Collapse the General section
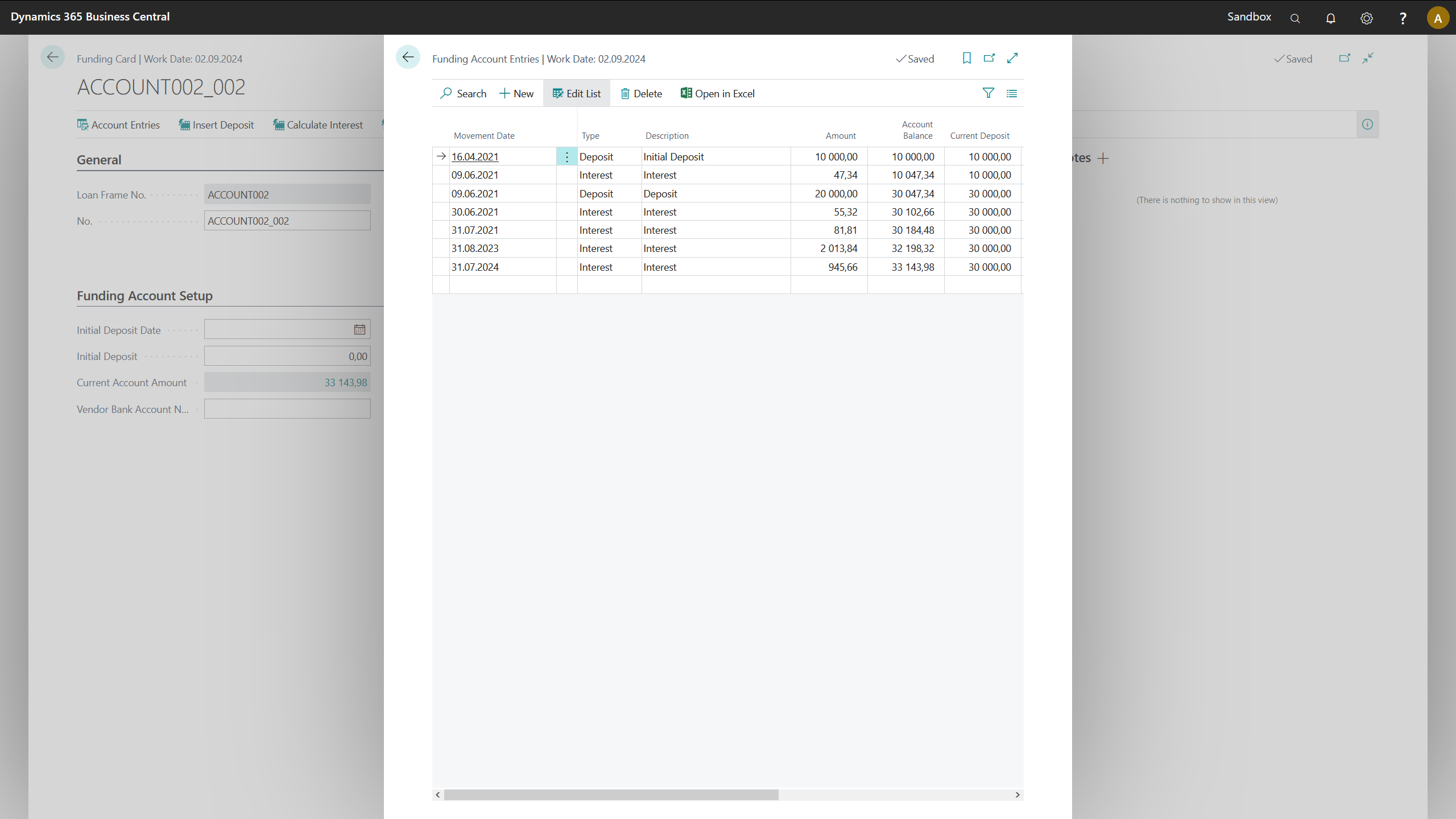This screenshot has height=819, width=1456. (x=99, y=160)
